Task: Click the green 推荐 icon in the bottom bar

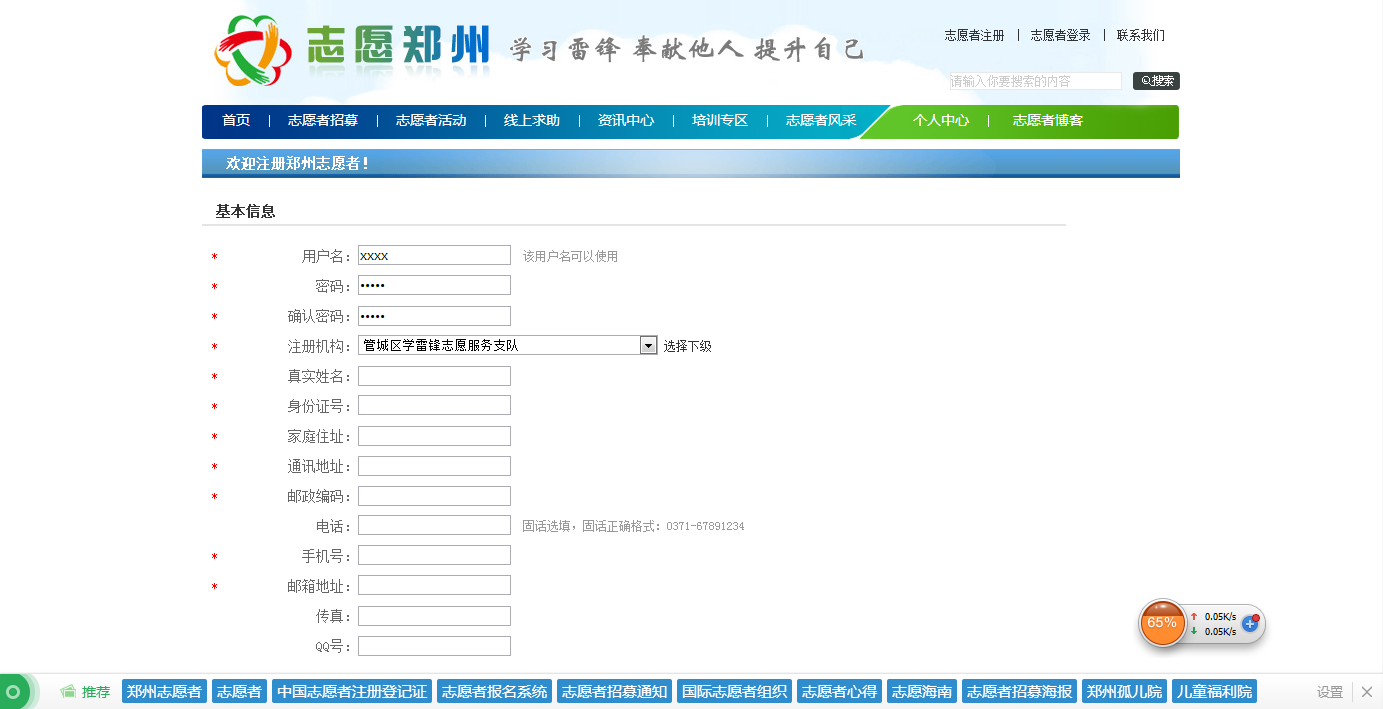Action: point(69,692)
